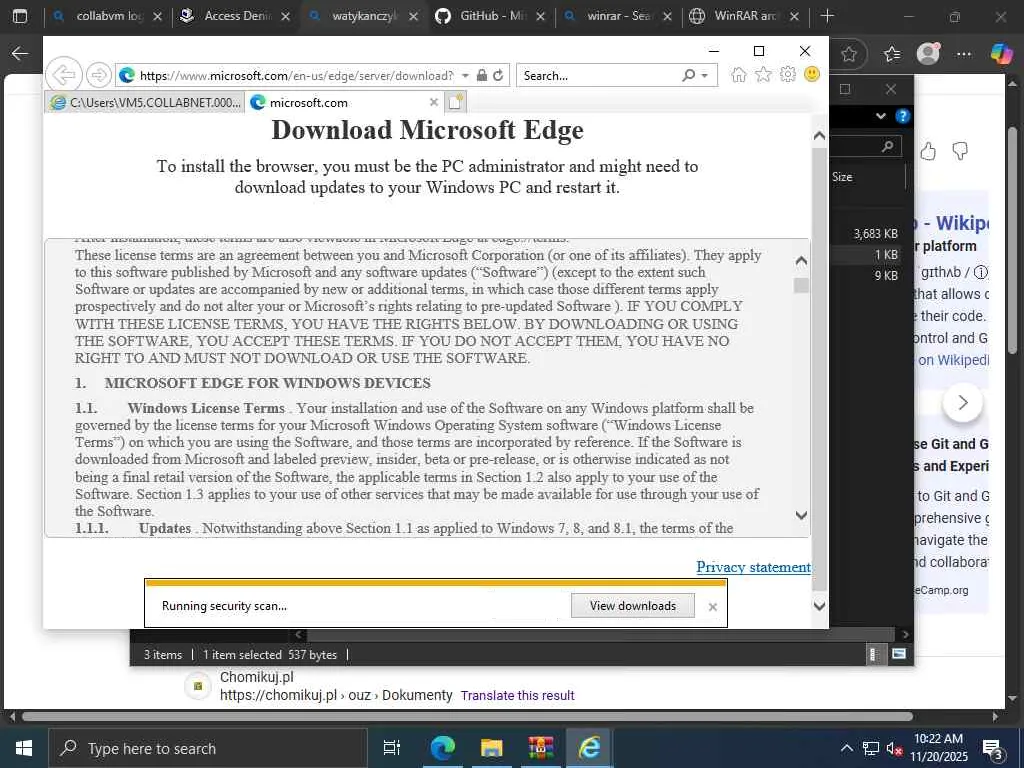Switch to the WinRAR archive Edge tab
The height and width of the screenshot is (768, 1024).
tap(745, 16)
